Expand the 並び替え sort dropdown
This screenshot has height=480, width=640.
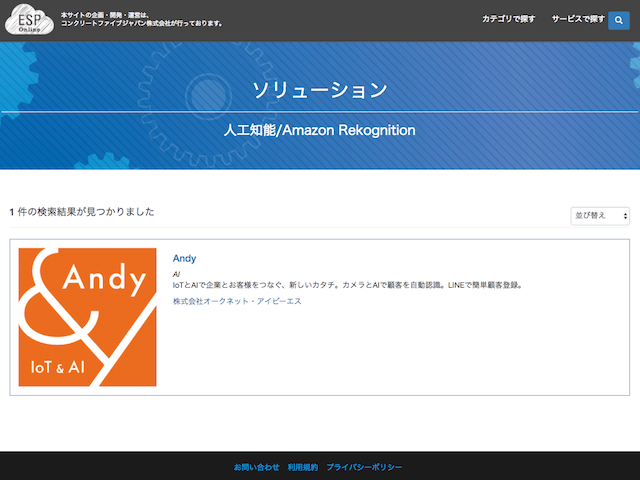tap(600, 216)
